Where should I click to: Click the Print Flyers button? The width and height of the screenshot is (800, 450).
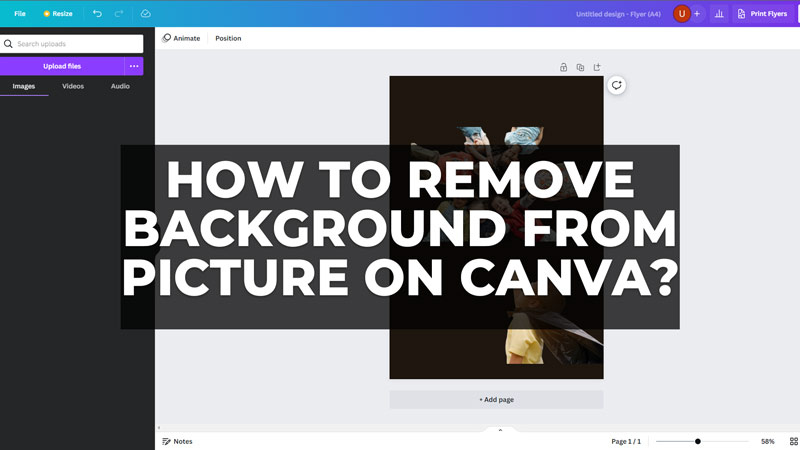tap(762, 14)
